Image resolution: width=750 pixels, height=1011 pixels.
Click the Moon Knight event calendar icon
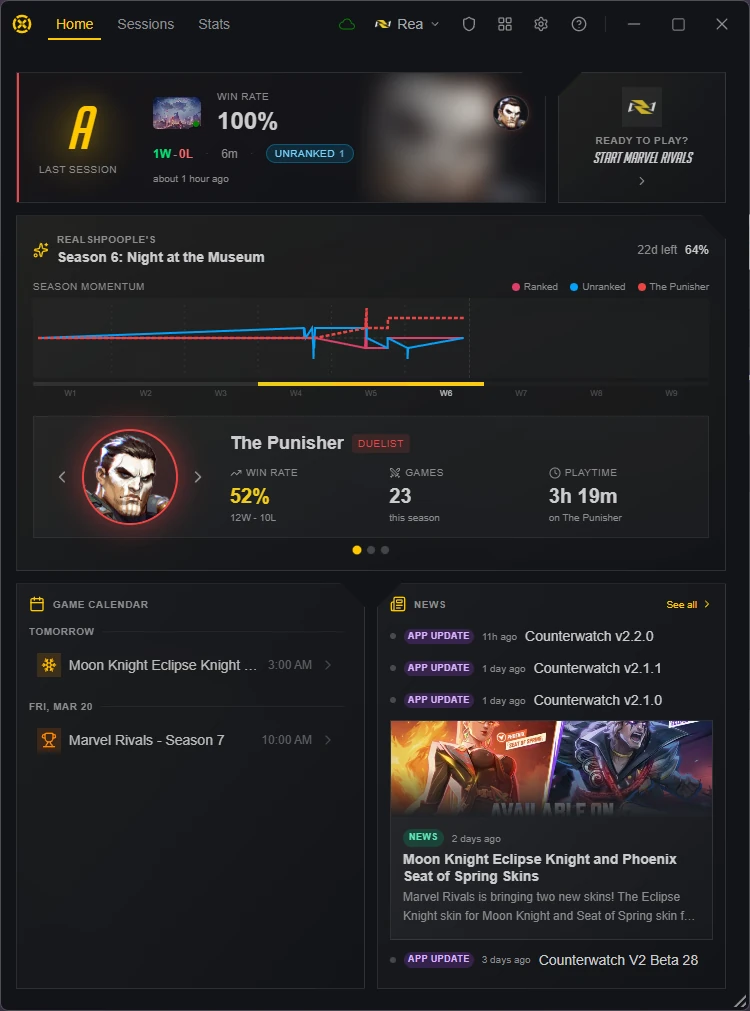click(49, 665)
